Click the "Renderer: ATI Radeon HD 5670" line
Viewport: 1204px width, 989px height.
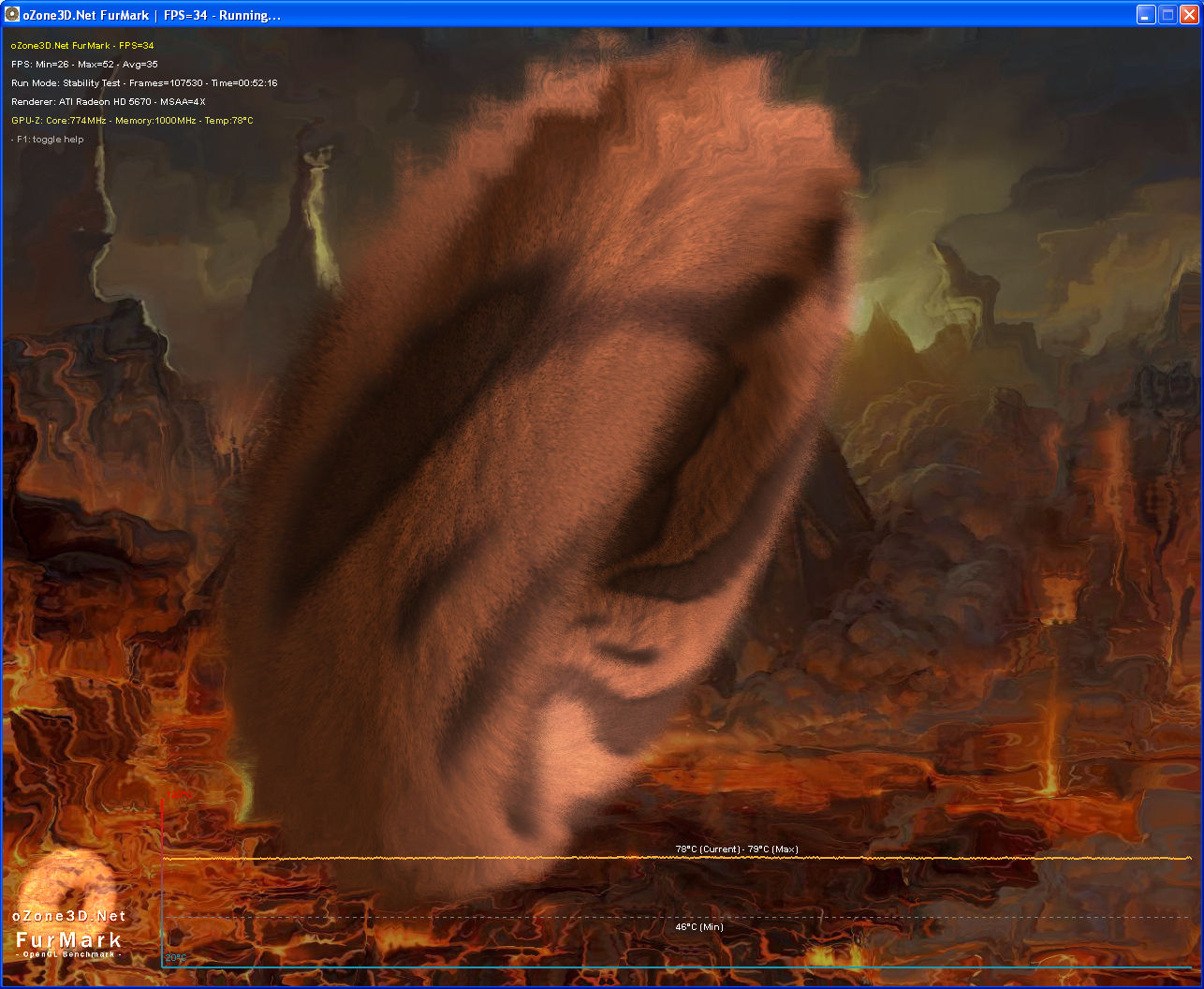109,102
